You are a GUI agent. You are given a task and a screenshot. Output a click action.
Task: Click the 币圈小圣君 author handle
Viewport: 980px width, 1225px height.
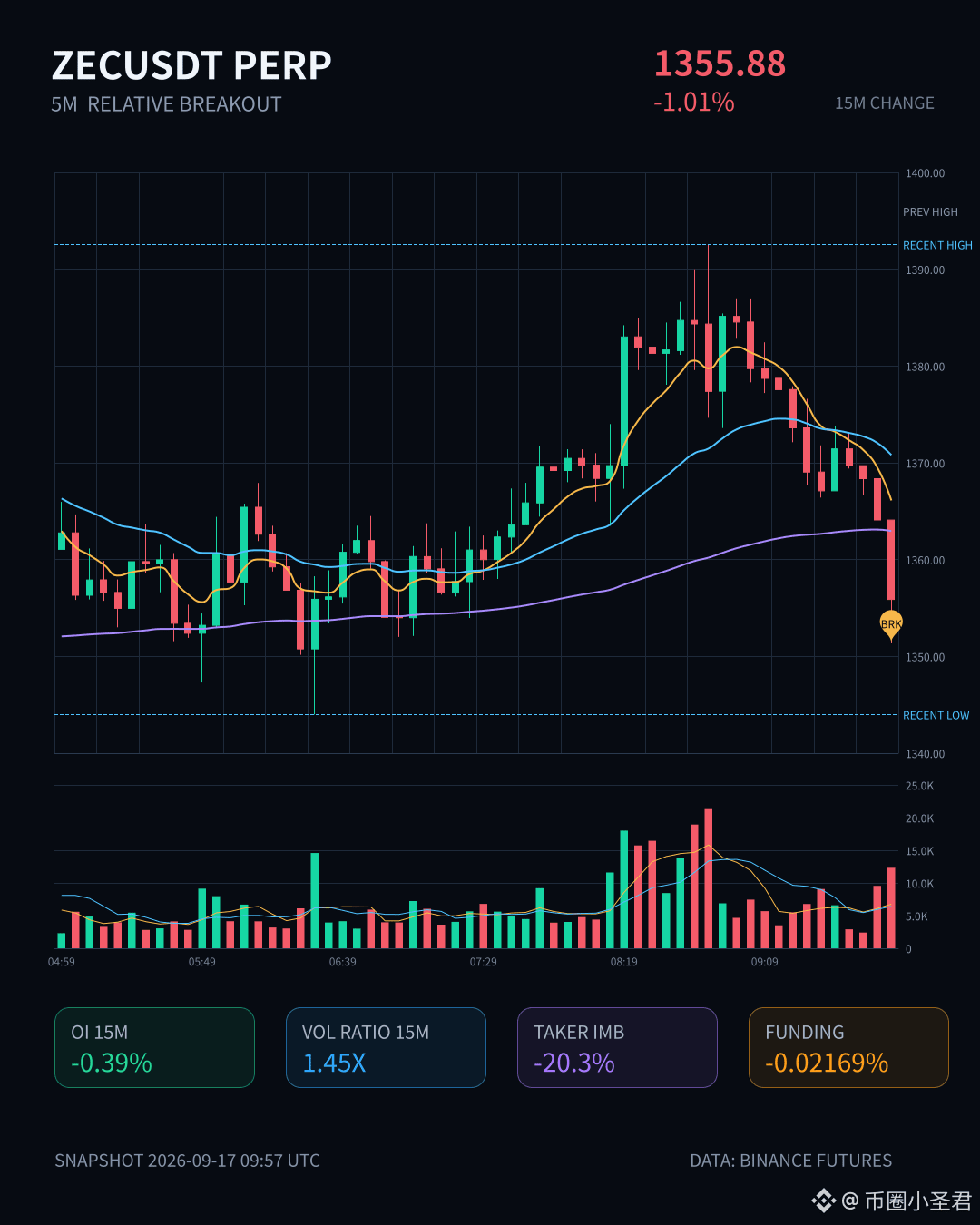[918, 1201]
